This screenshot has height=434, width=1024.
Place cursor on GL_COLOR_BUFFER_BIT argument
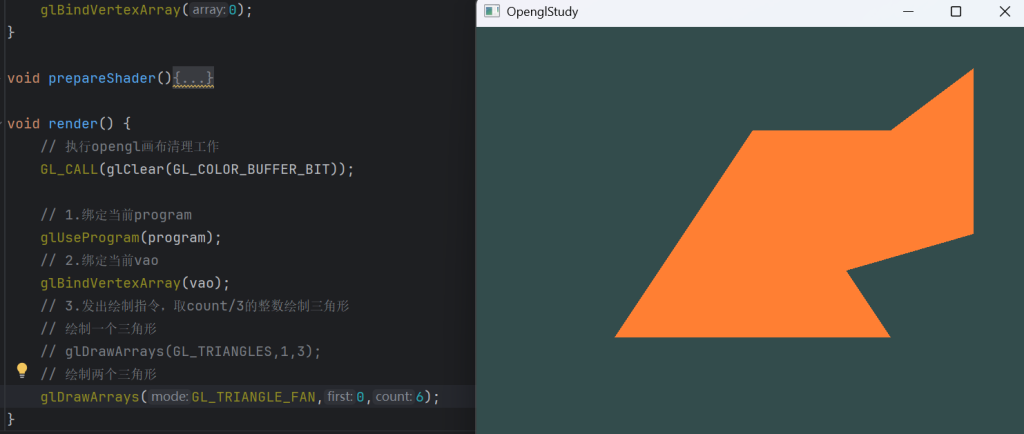pos(259,169)
